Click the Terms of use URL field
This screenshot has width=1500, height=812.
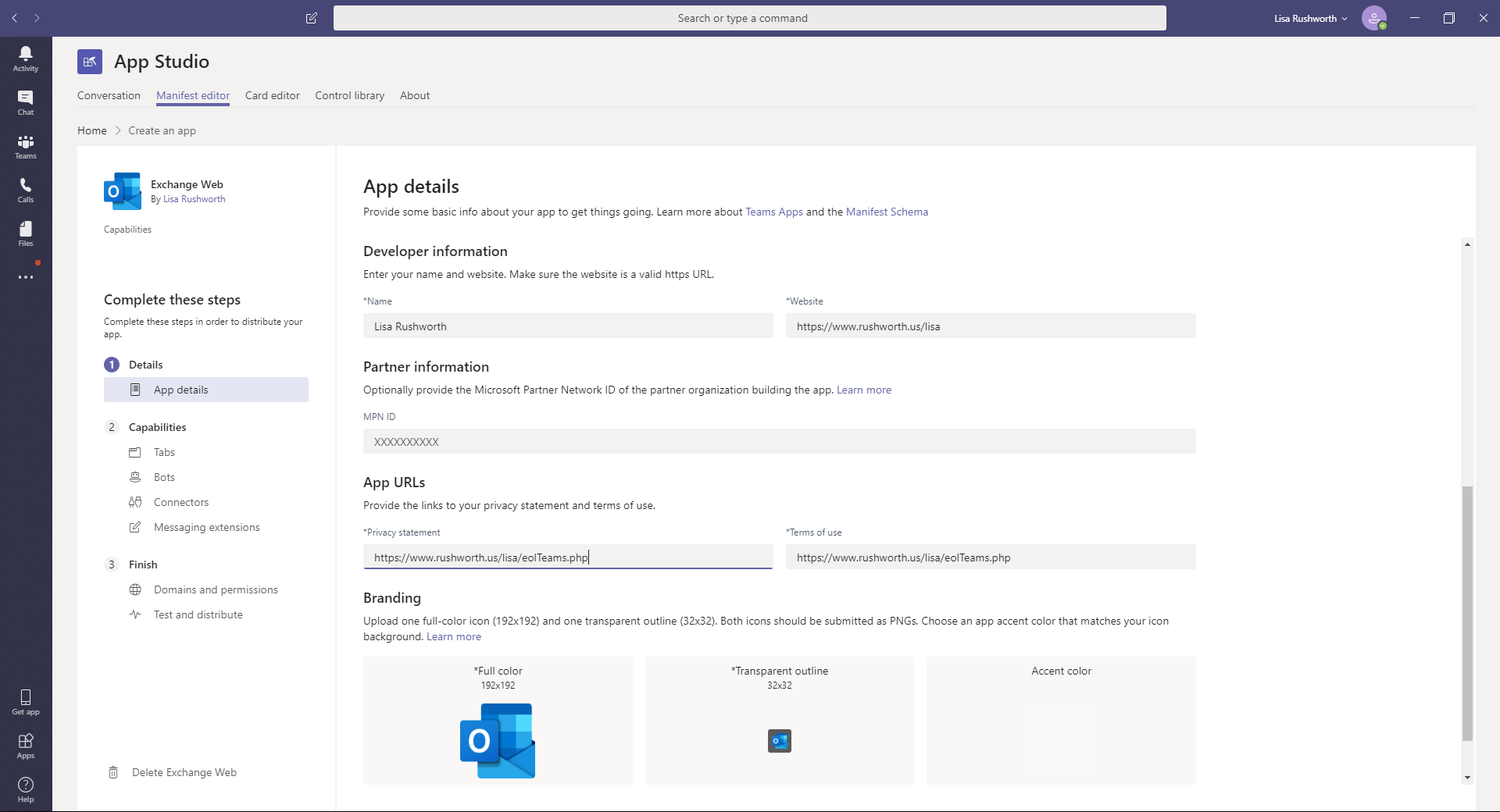(x=991, y=557)
